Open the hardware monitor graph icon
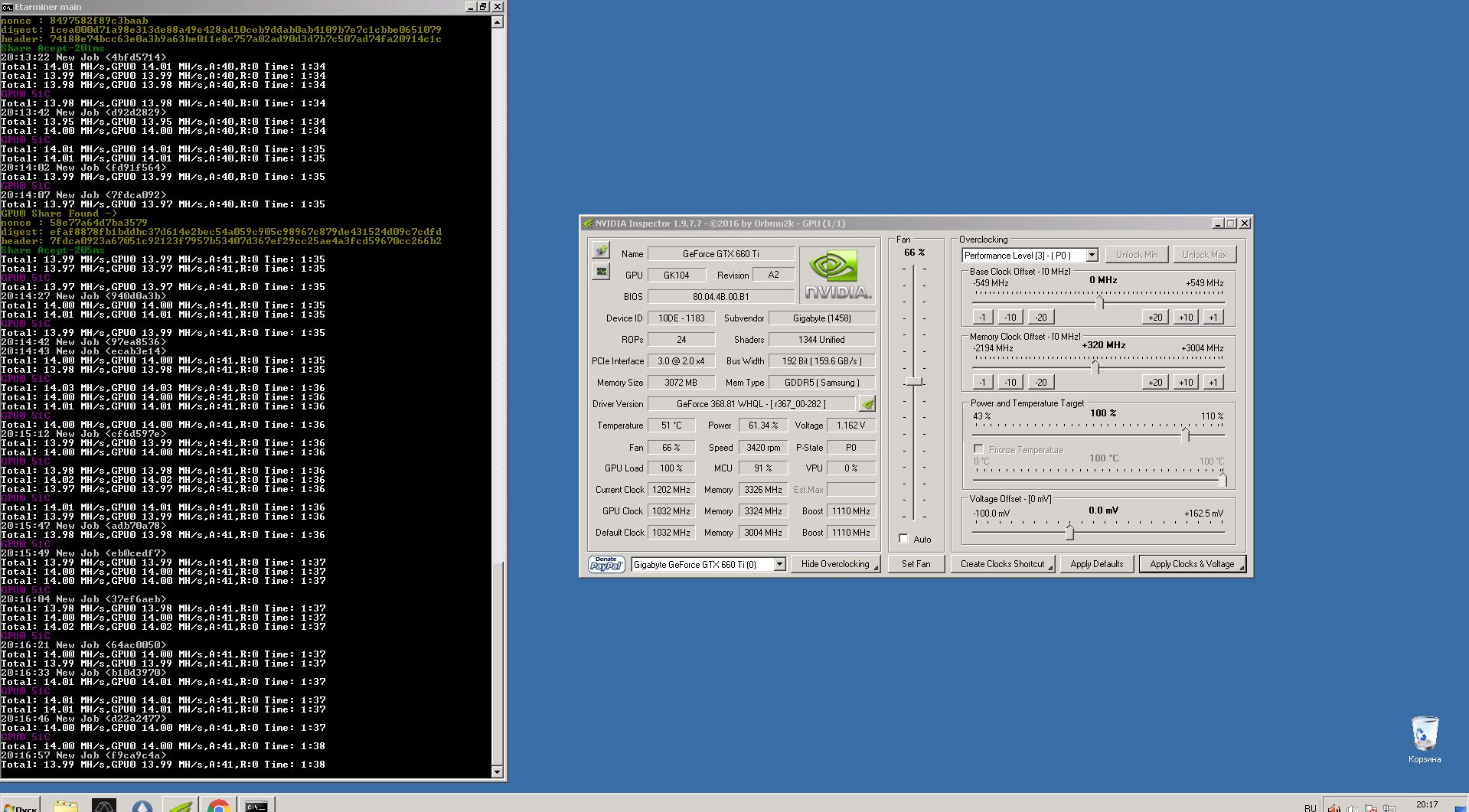Viewport: 1469px width, 812px height. point(601,272)
